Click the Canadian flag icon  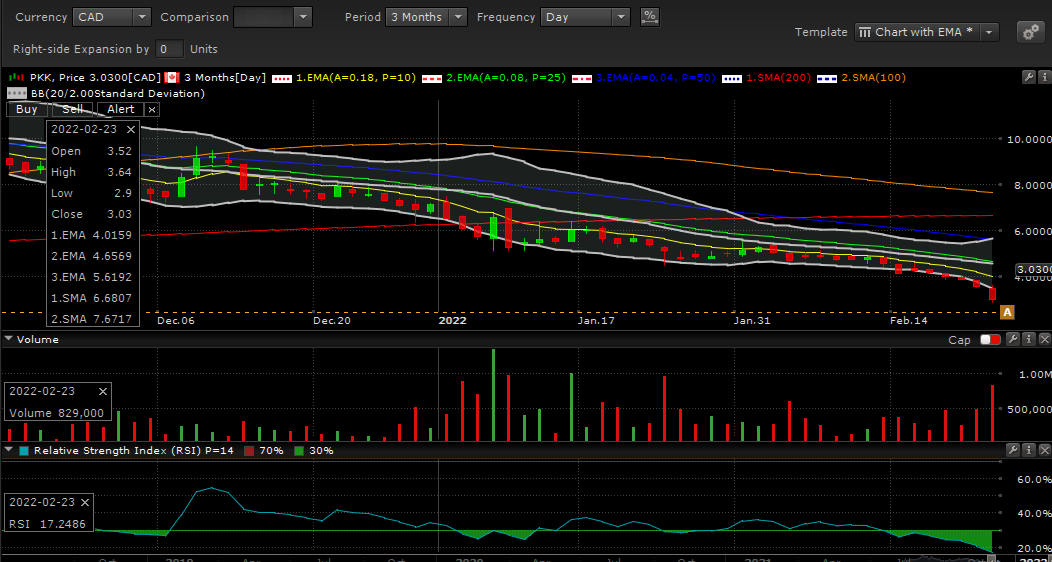pyautogui.click(x=172, y=78)
